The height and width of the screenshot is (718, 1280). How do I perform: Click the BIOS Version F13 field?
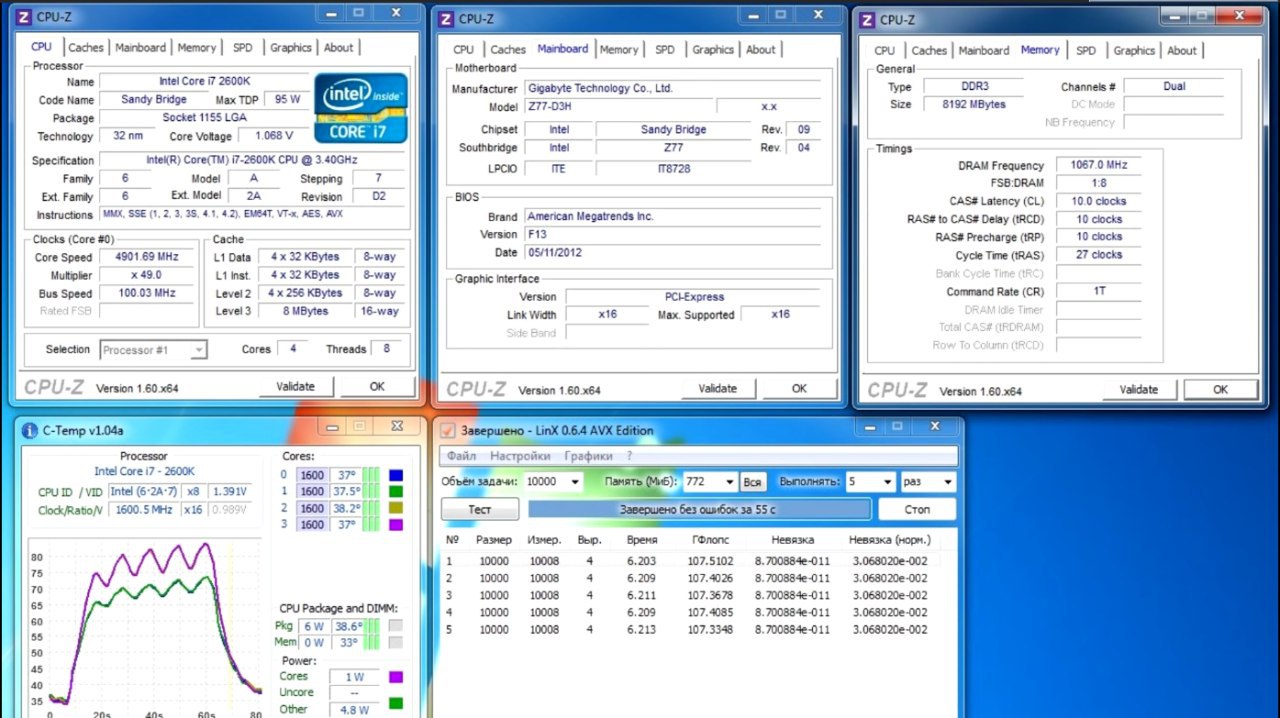[673, 234]
